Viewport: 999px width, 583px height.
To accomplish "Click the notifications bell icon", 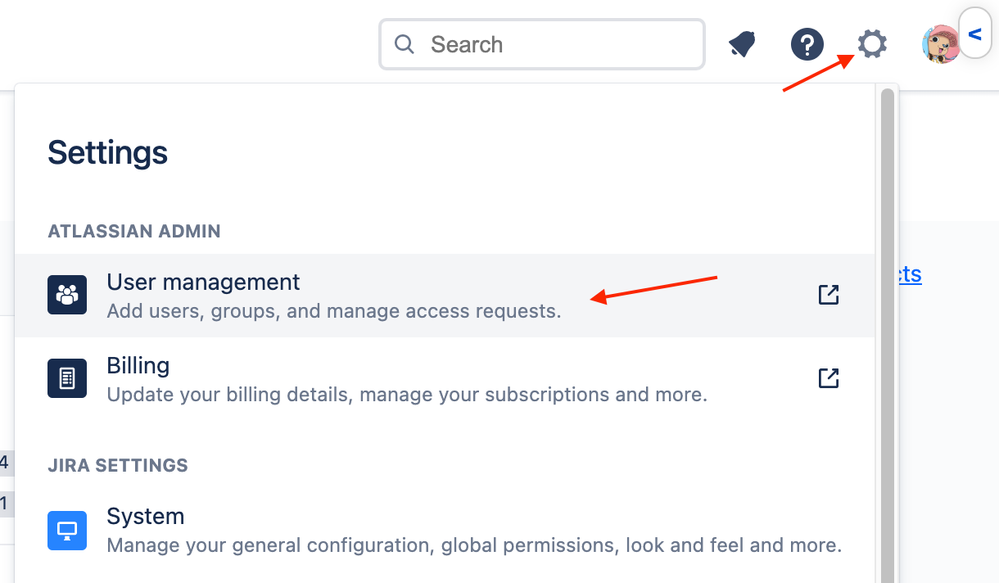I will pyautogui.click(x=742, y=44).
